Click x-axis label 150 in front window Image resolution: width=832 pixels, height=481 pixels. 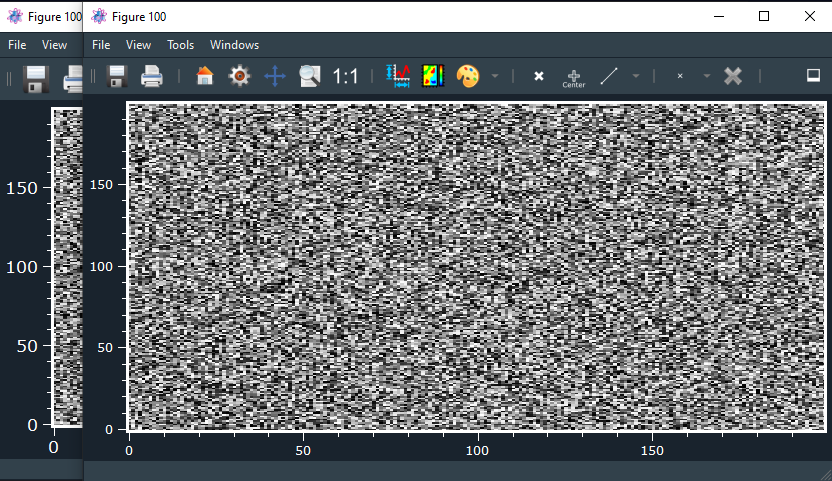[x=652, y=451]
